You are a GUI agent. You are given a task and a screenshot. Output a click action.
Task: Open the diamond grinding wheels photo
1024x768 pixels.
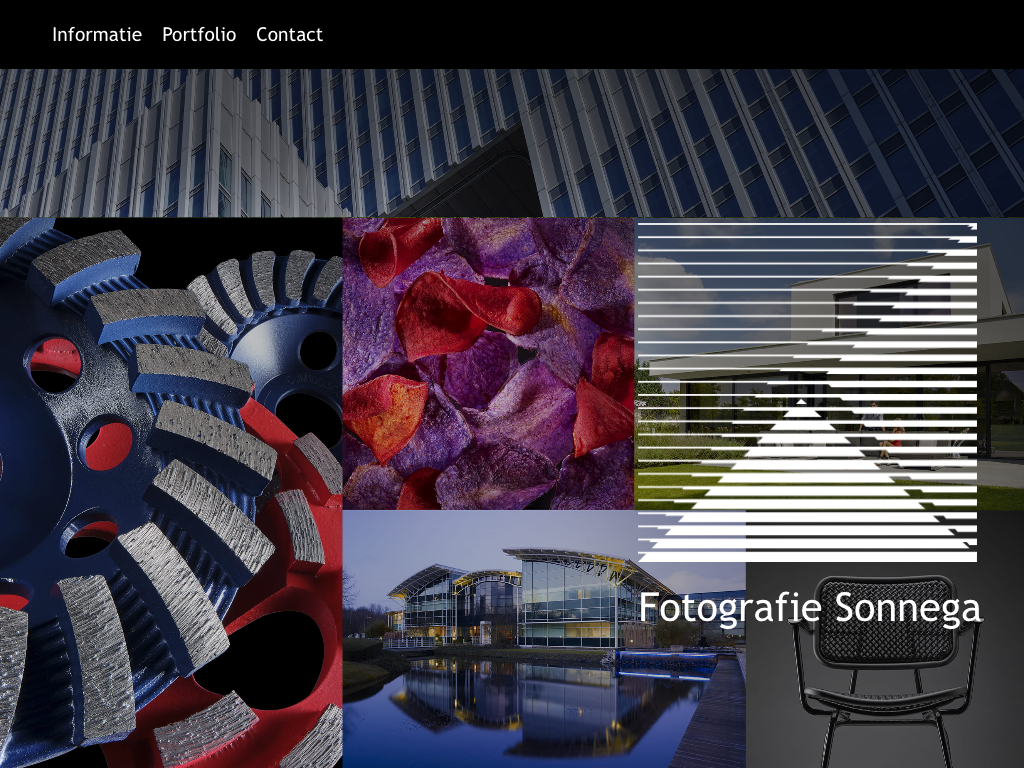170,492
